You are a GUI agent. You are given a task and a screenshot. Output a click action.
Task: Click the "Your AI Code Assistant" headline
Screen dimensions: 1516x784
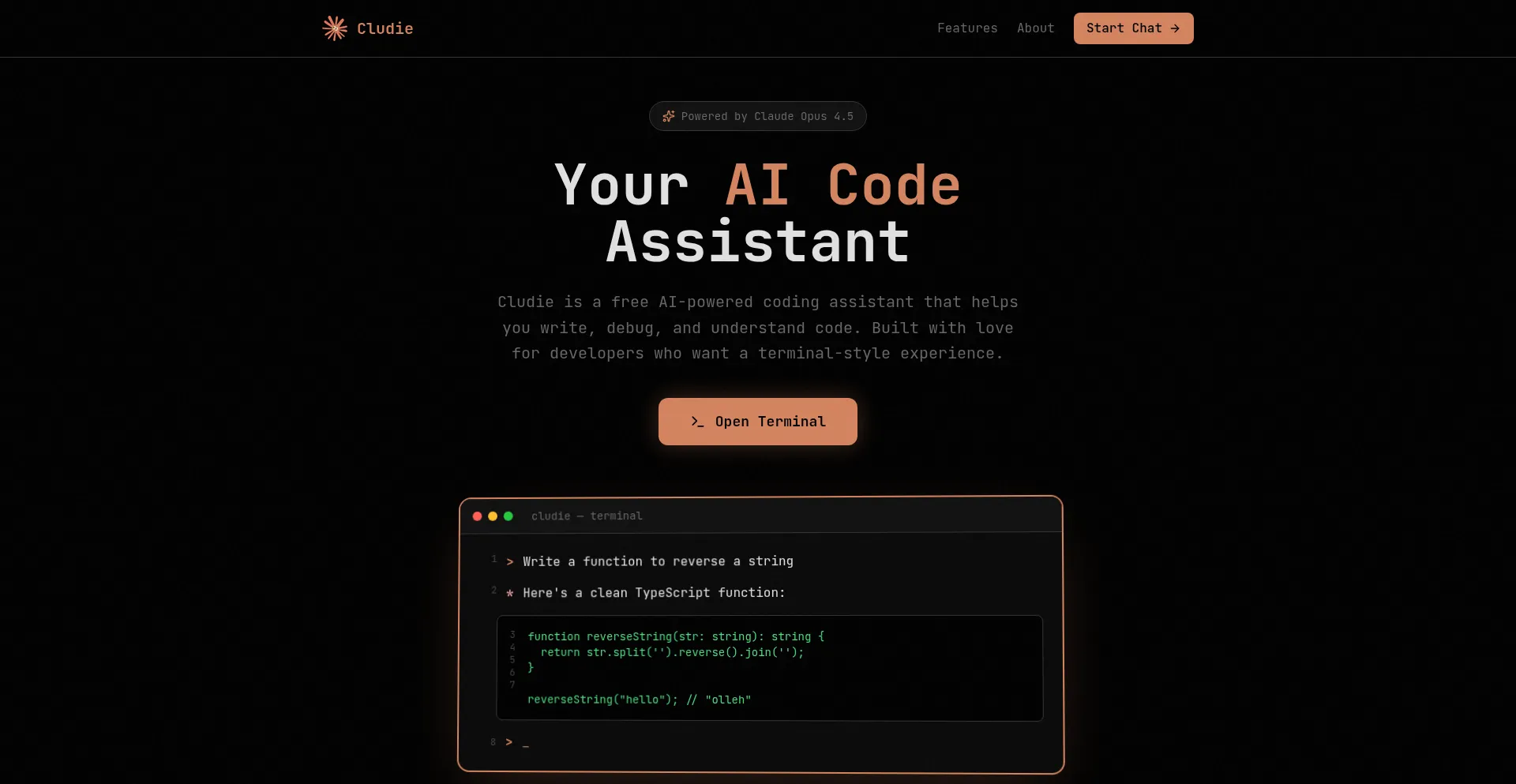pos(757,213)
